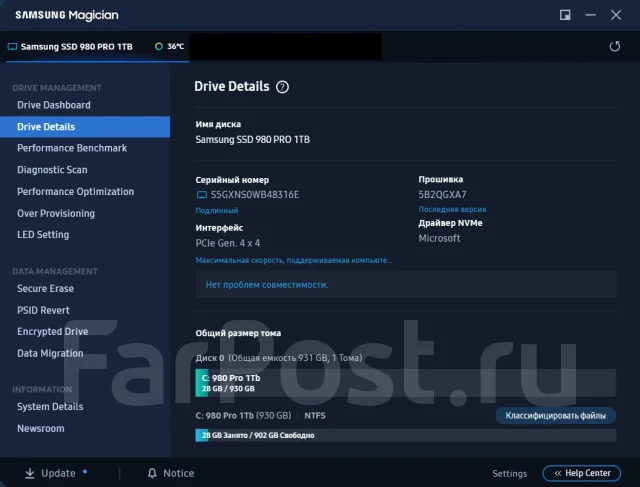Screen dimensions: 640x487
Task: Open PSID Revert
Action: click(43, 310)
